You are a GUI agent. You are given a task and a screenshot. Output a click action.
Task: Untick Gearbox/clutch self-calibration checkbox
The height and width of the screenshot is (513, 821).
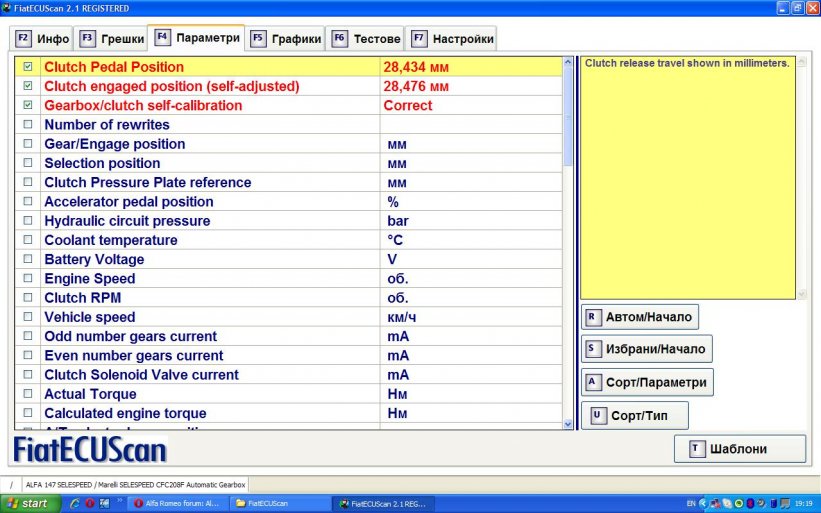[x=27, y=105]
